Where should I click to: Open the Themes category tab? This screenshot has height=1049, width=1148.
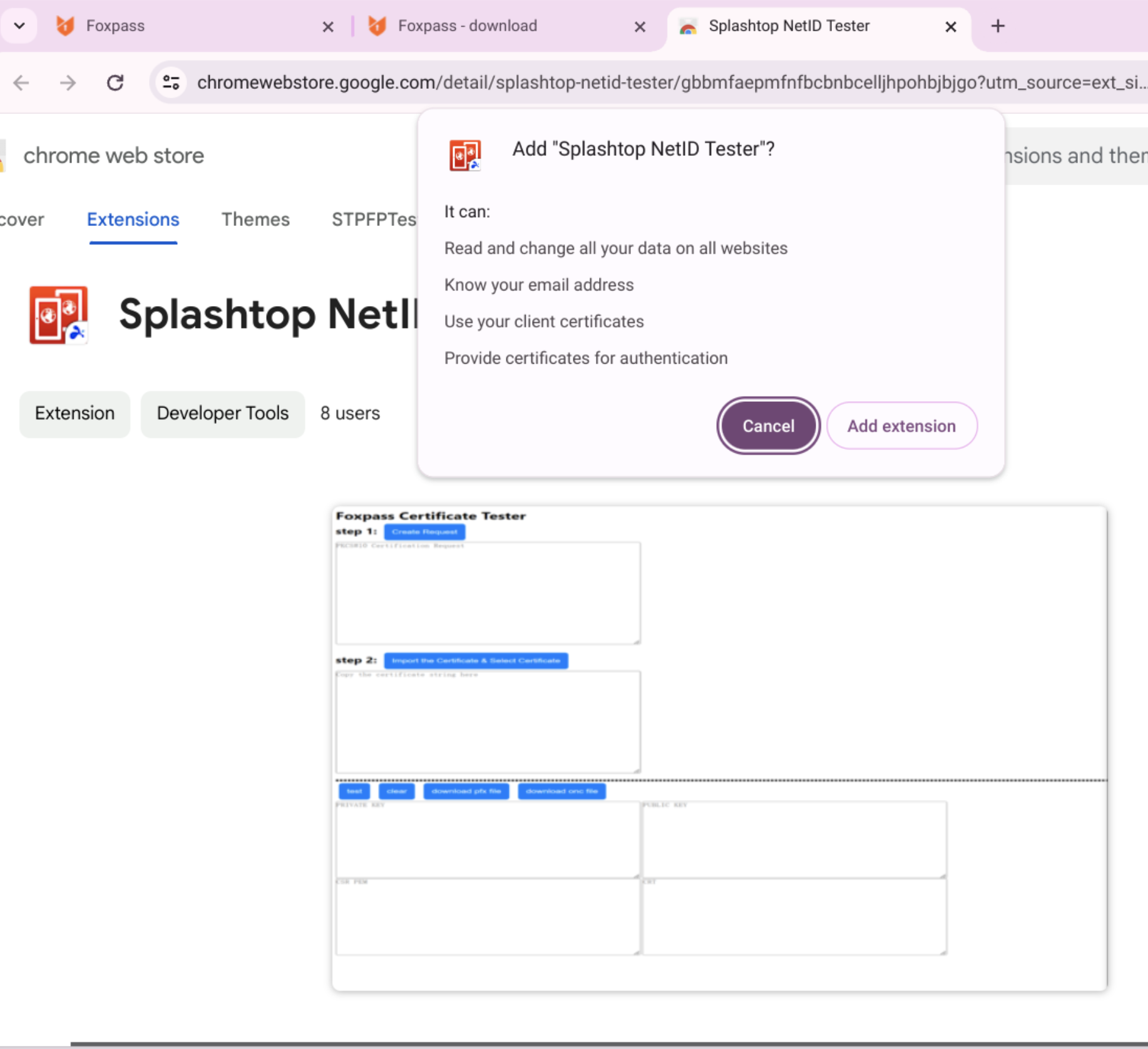[x=255, y=220]
